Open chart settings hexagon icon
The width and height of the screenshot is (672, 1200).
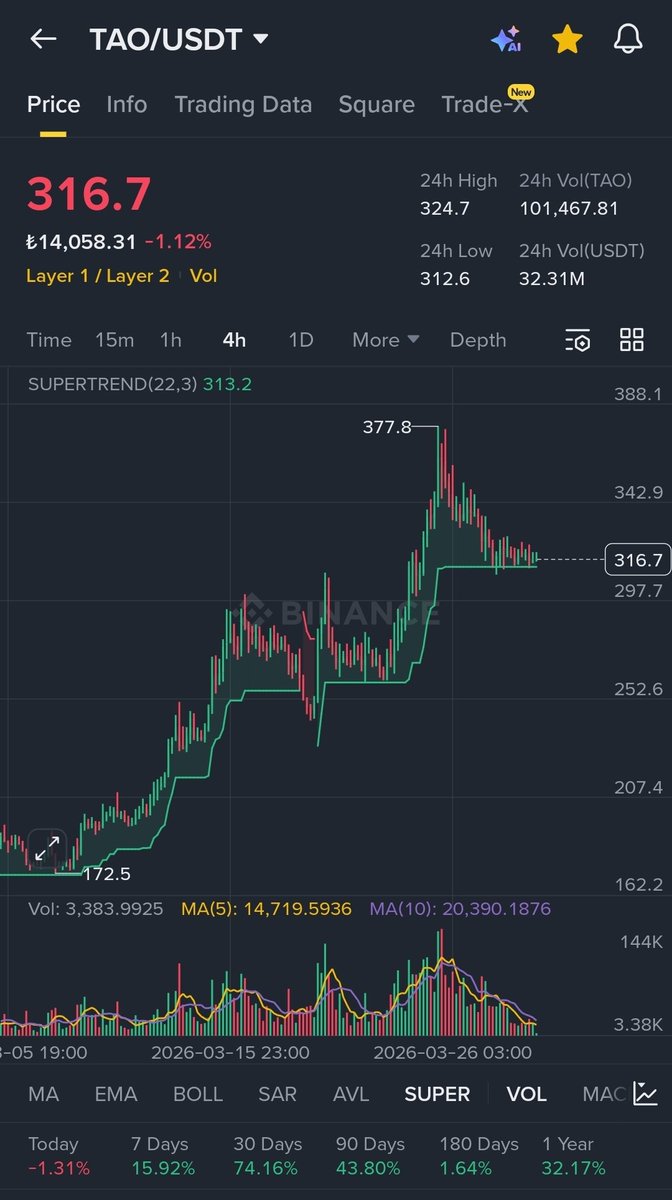tap(578, 340)
